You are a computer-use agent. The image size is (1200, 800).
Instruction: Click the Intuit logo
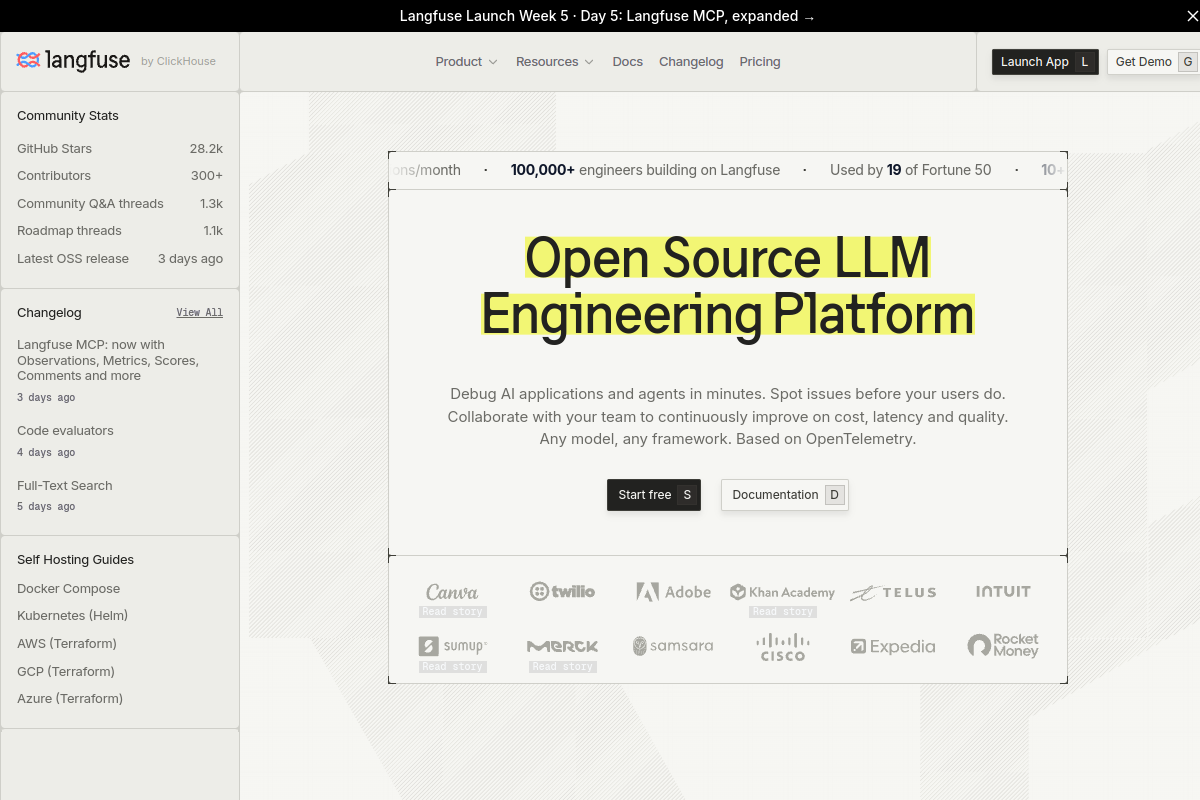(x=1003, y=591)
